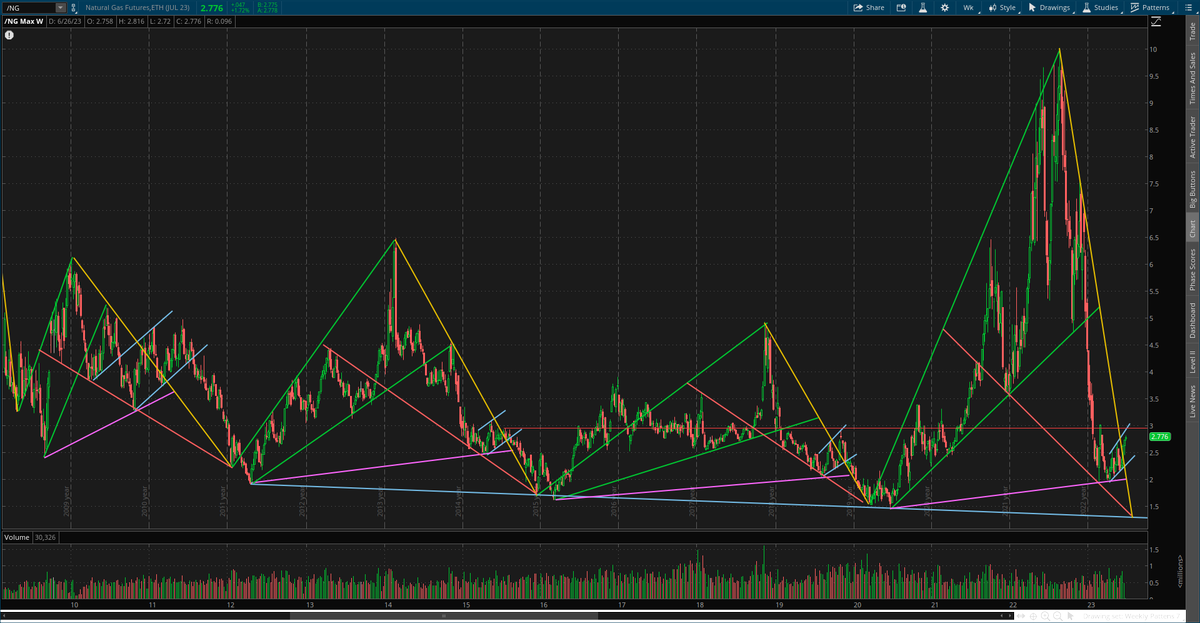The width and height of the screenshot is (1200, 623).
Task: Click the date readout D: 6/26/23
Action: click(x=65, y=22)
